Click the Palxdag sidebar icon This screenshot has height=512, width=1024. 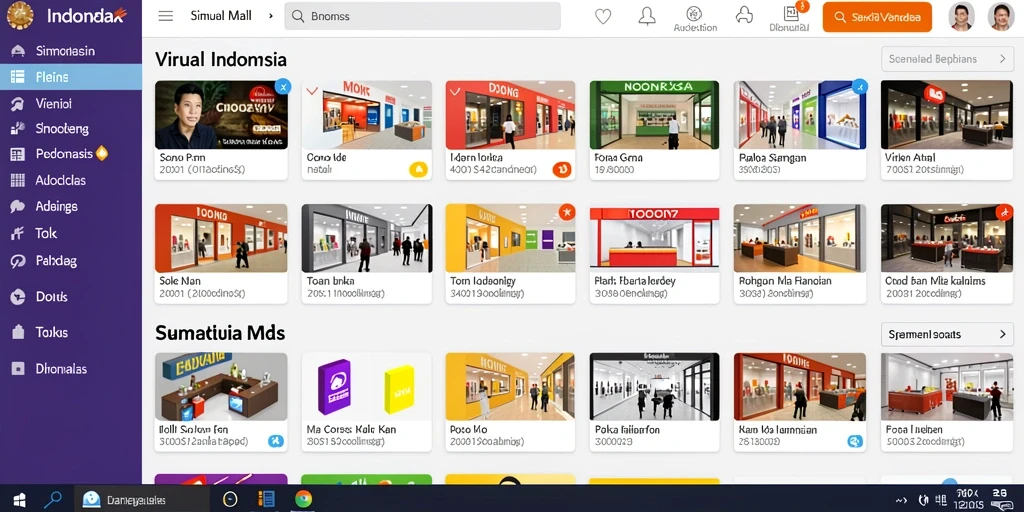(x=18, y=261)
